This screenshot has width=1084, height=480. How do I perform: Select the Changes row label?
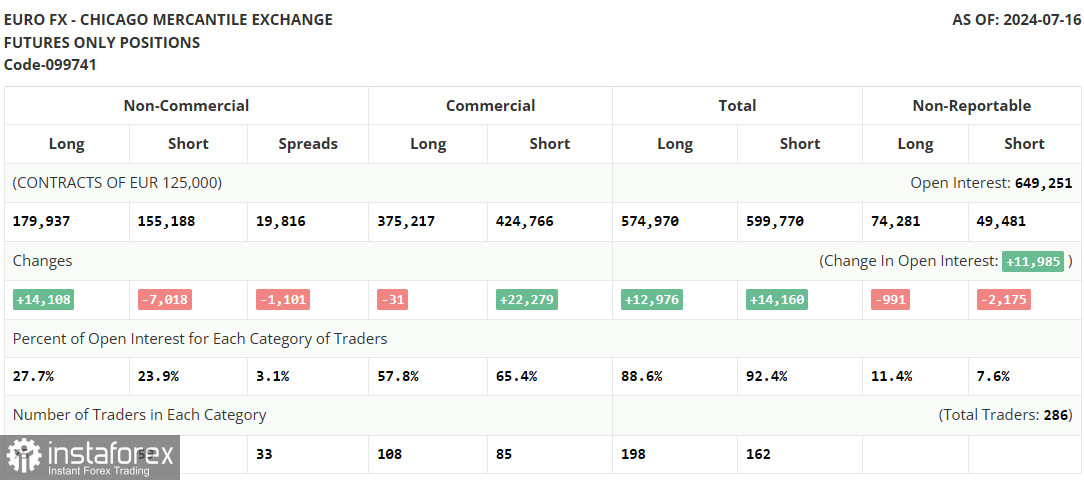(43, 261)
